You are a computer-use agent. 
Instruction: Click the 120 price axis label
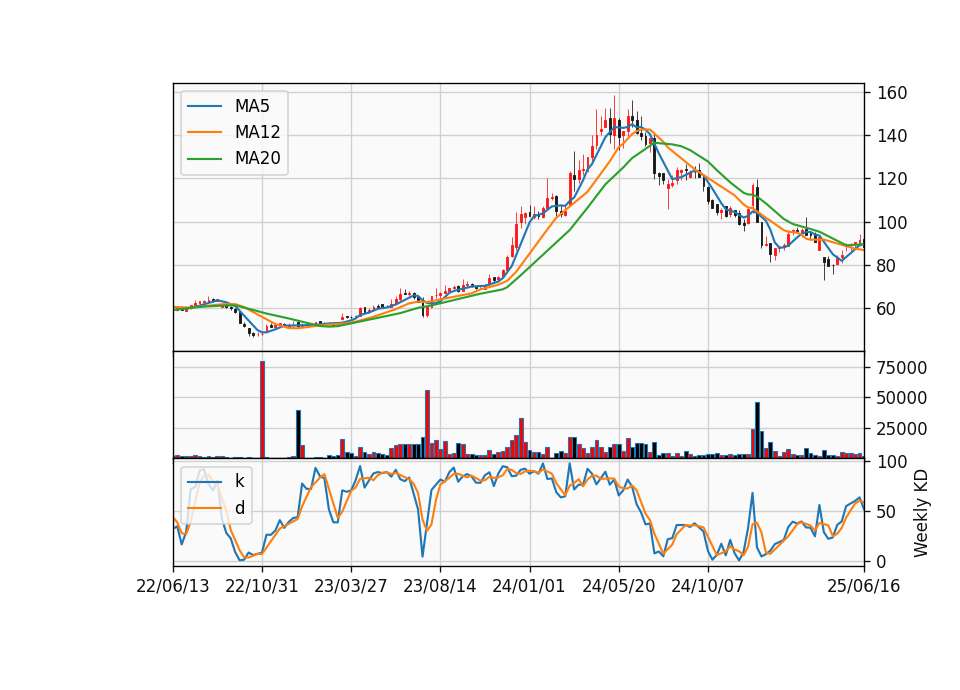pos(892,179)
